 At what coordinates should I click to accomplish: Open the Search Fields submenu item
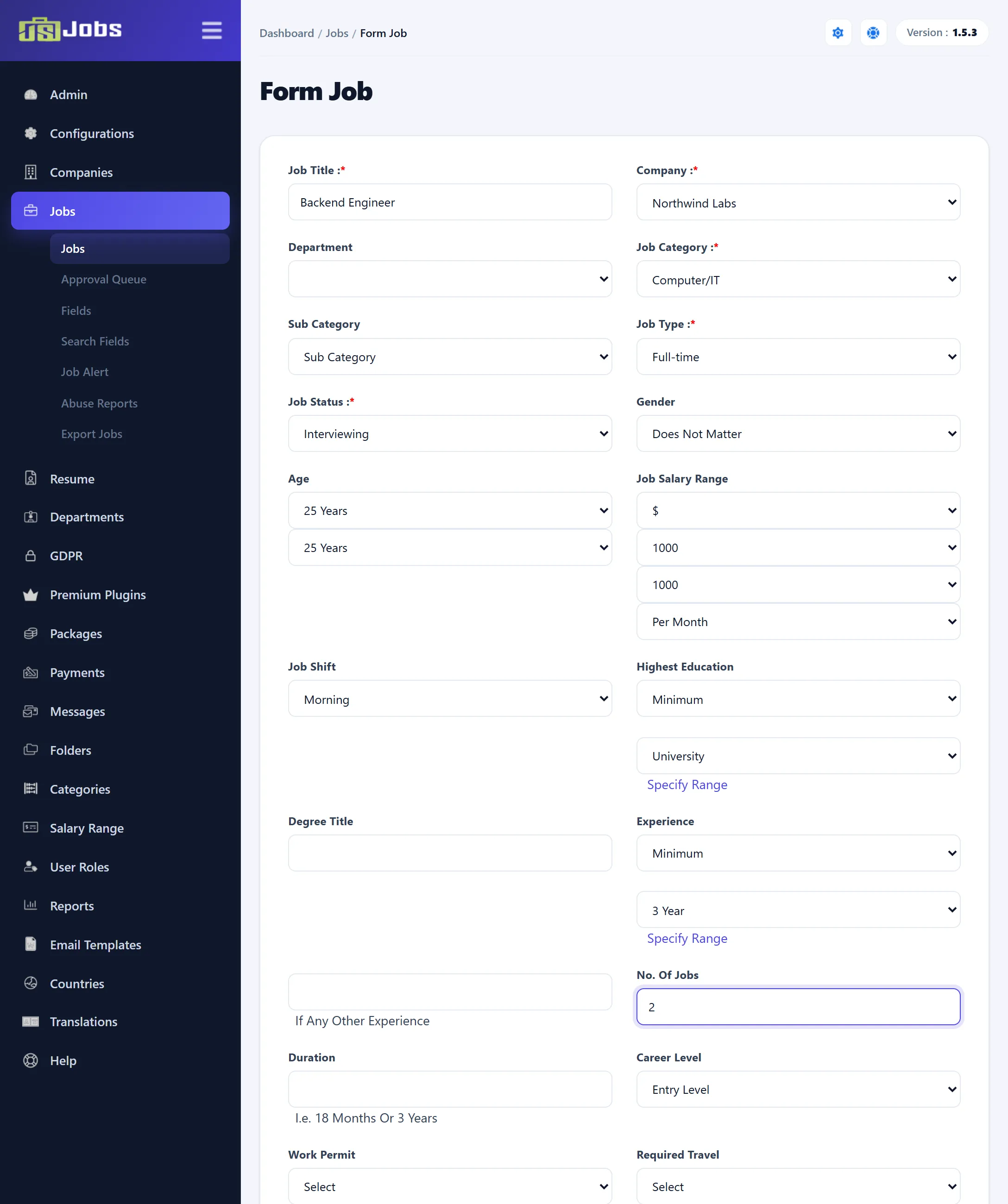coord(95,341)
